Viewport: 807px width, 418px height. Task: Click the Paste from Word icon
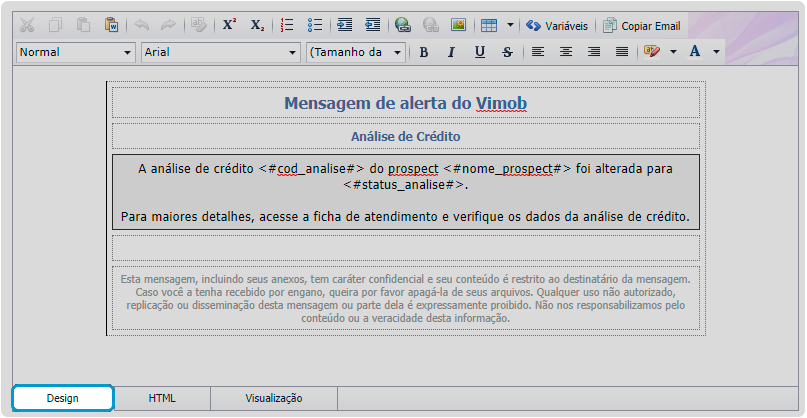tap(111, 25)
